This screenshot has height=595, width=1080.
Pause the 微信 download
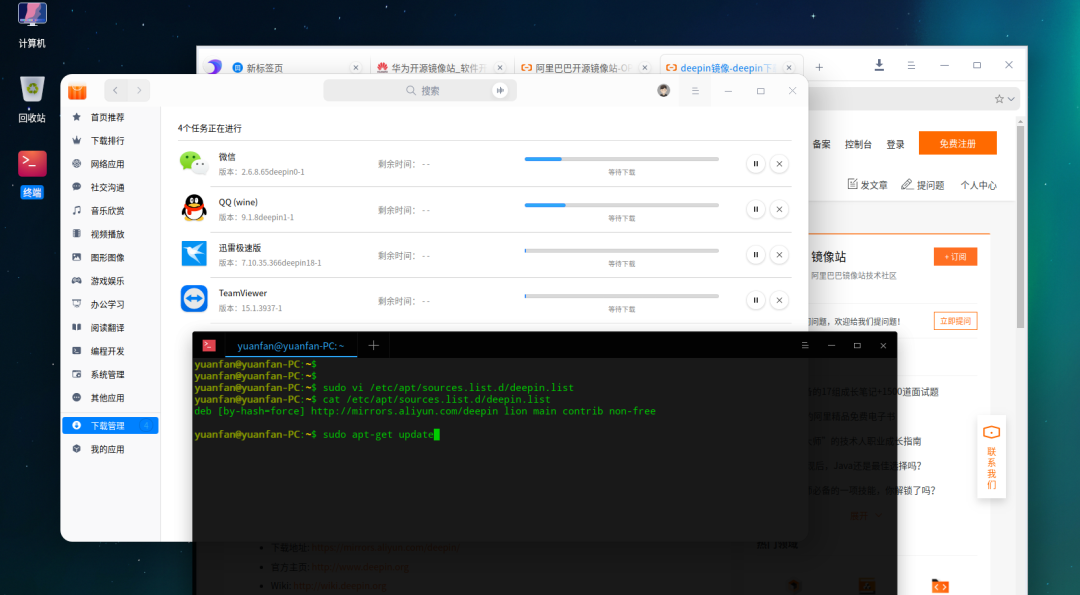coord(756,164)
